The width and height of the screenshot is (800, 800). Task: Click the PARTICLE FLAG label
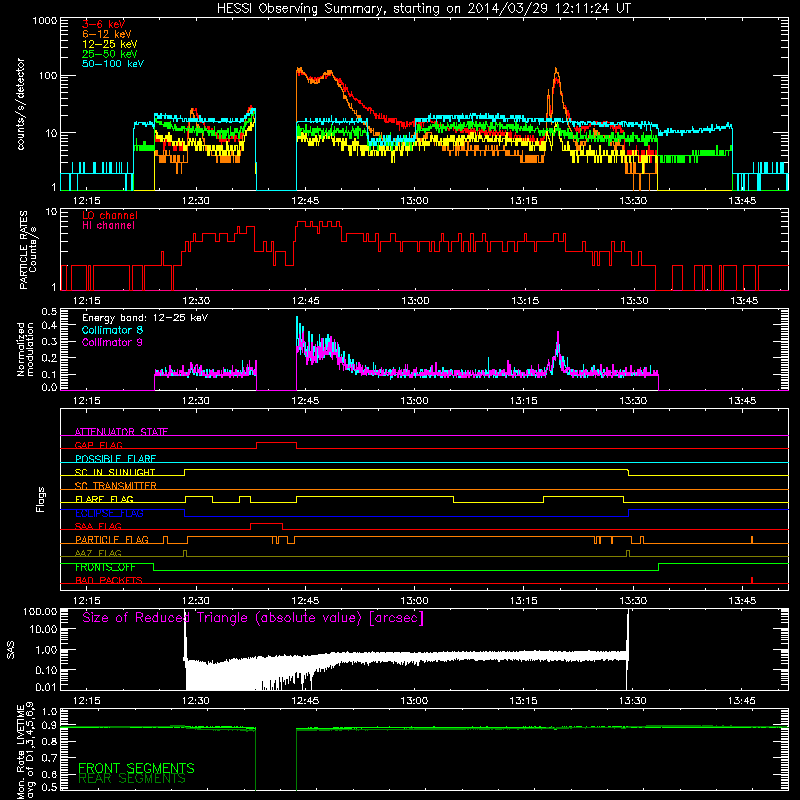coord(112,539)
